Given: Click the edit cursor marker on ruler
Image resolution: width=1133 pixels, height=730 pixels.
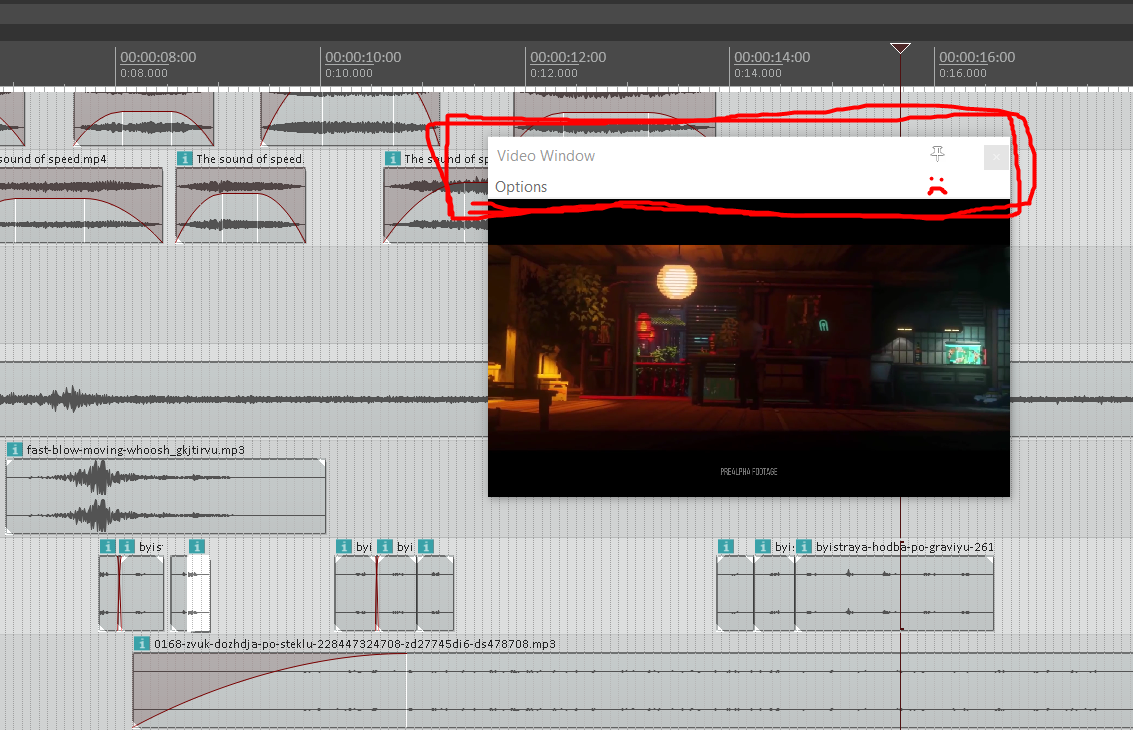Looking at the screenshot, I should 900,48.
